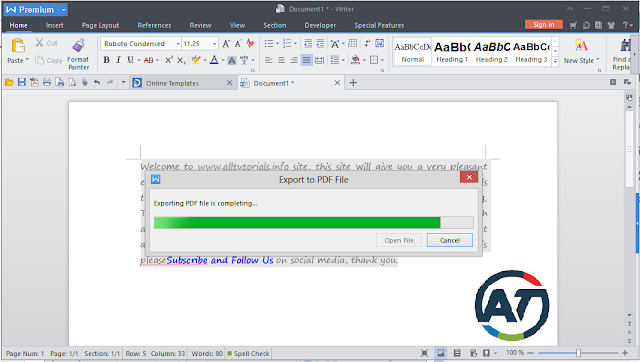
Task: Click the Sign in button
Action: 544,24
